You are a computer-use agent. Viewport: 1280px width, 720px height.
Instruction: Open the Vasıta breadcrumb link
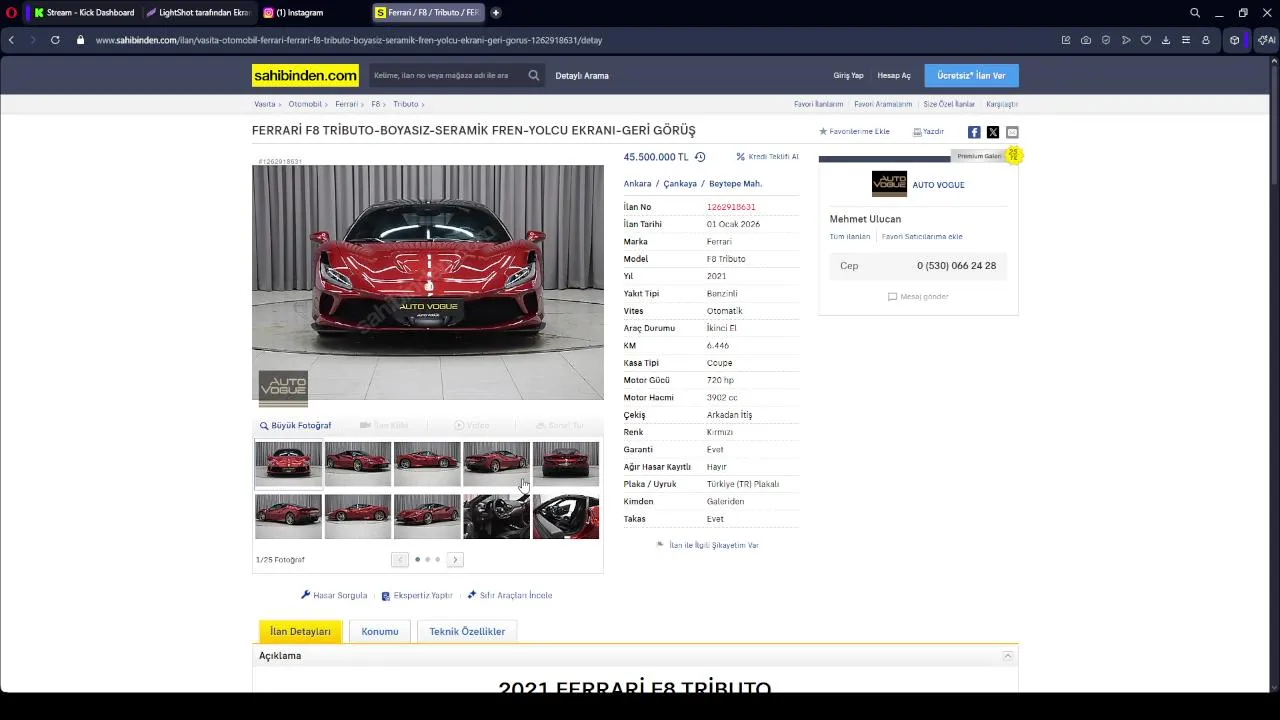click(x=264, y=104)
